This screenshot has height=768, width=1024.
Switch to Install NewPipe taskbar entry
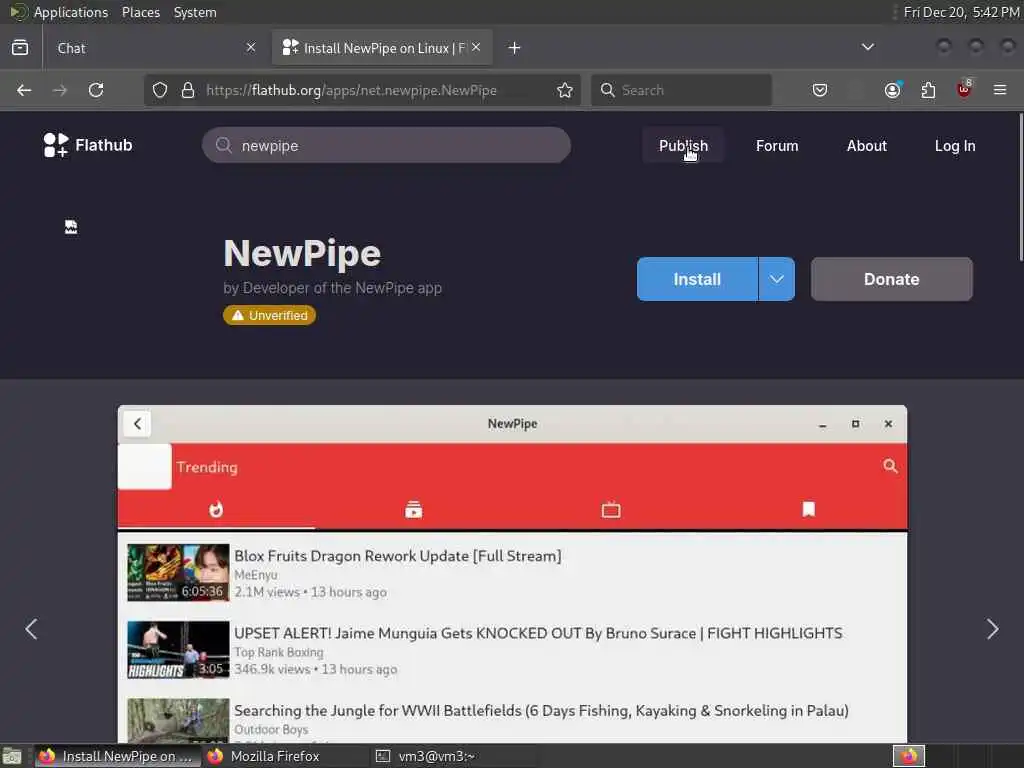118,756
